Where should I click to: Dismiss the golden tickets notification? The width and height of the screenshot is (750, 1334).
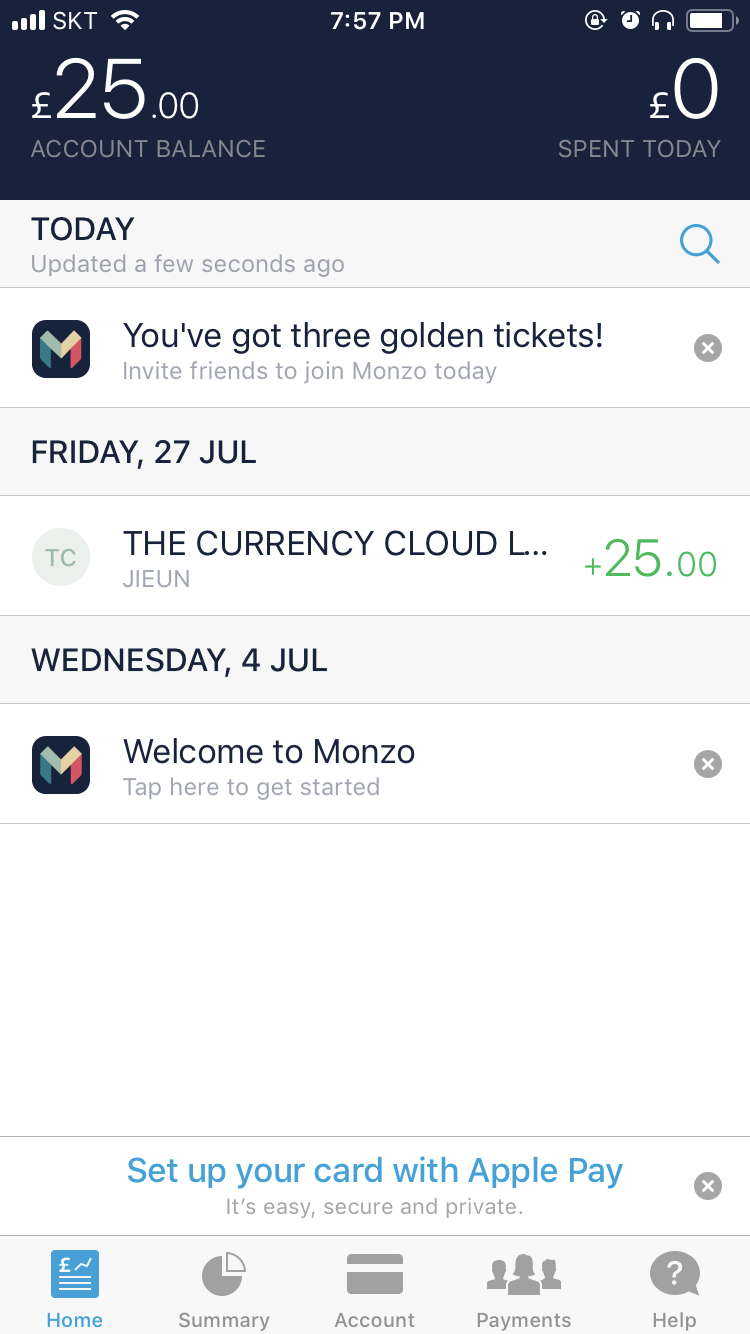[708, 348]
